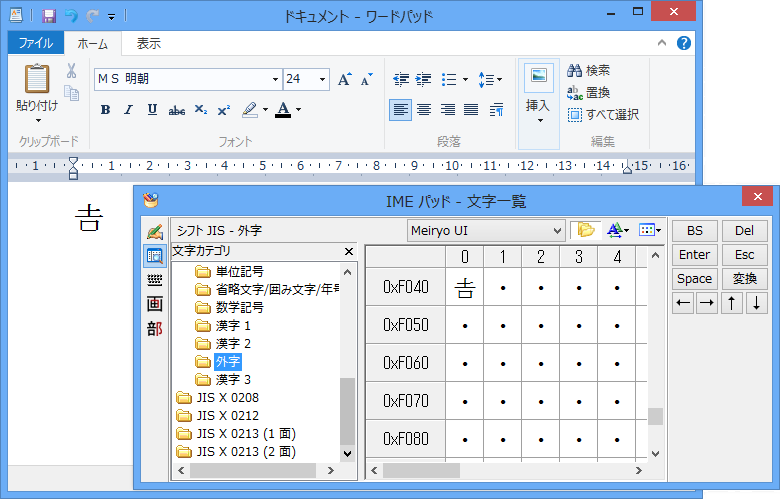Image resolution: width=780 pixels, height=499 pixels.
Task: Toggle bold formatting in the ribbon
Action: [105, 110]
